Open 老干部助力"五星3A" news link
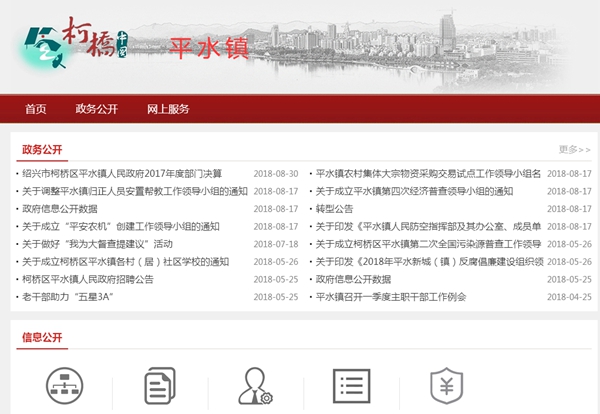The image size is (600, 414). point(66,297)
